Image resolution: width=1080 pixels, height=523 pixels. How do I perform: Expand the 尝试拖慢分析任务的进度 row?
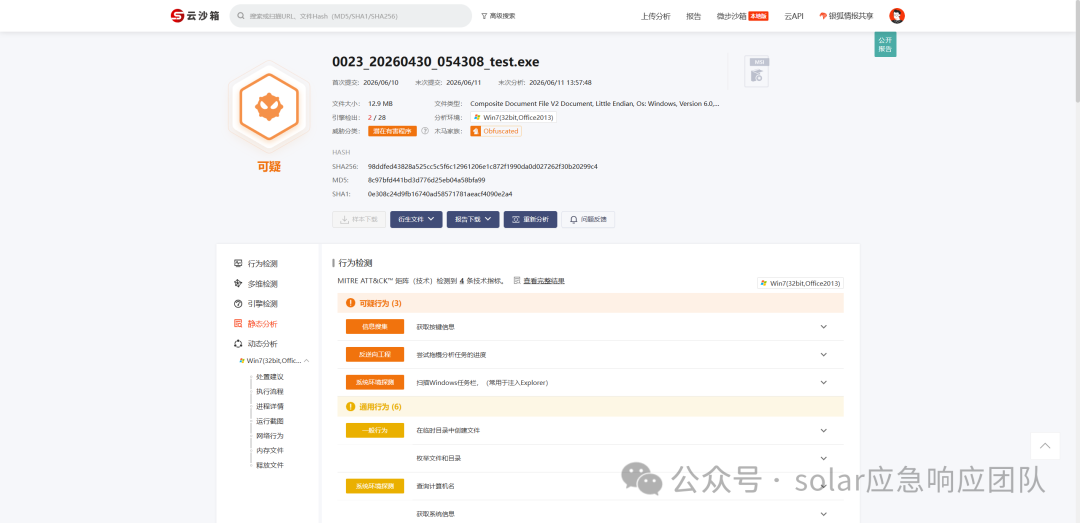[824, 354]
